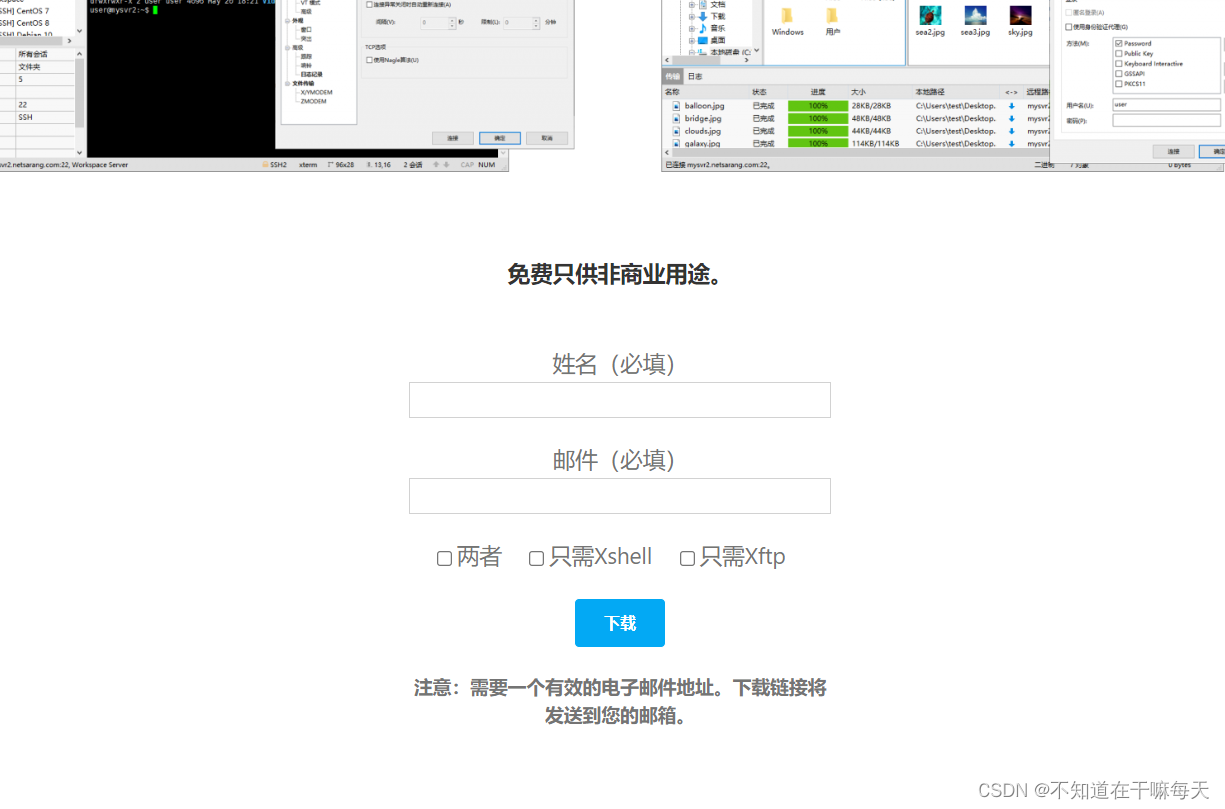Check the Public Key method
The width and height of the screenshot is (1225, 809).
coord(1118,54)
